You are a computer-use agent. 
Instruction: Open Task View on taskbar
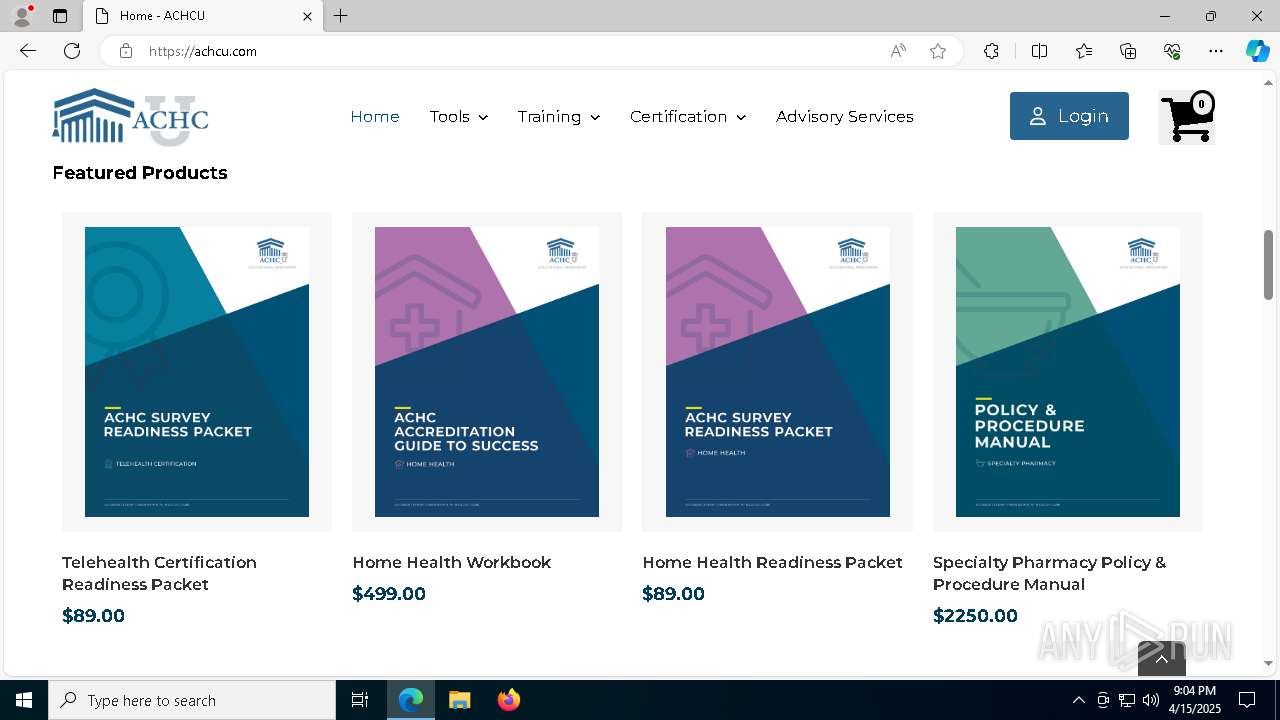pyautogui.click(x=360, y=700)
